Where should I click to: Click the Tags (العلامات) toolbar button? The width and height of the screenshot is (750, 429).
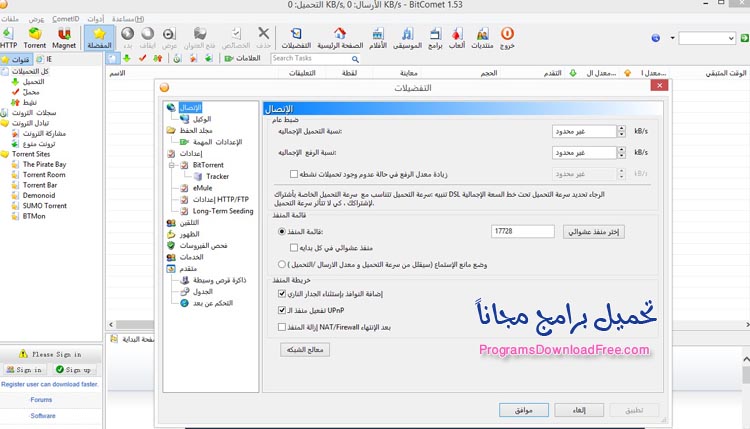click(243, 58)
